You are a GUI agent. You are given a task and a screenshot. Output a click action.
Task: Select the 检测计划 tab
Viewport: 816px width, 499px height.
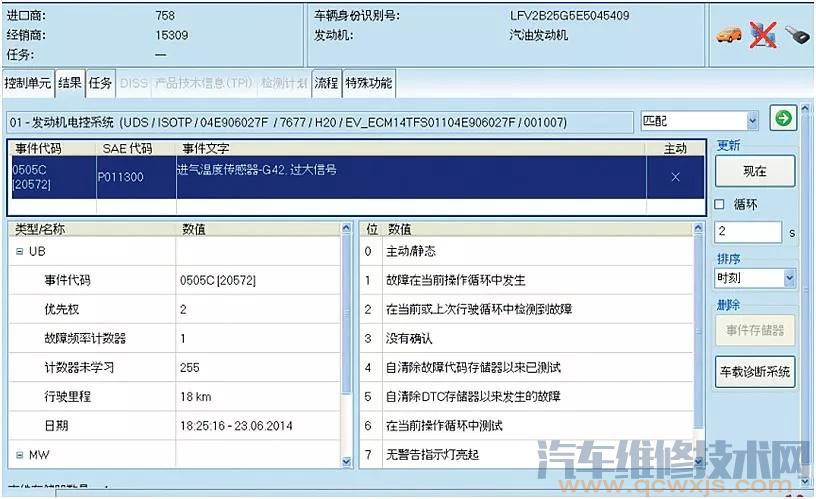pos(284,83)
